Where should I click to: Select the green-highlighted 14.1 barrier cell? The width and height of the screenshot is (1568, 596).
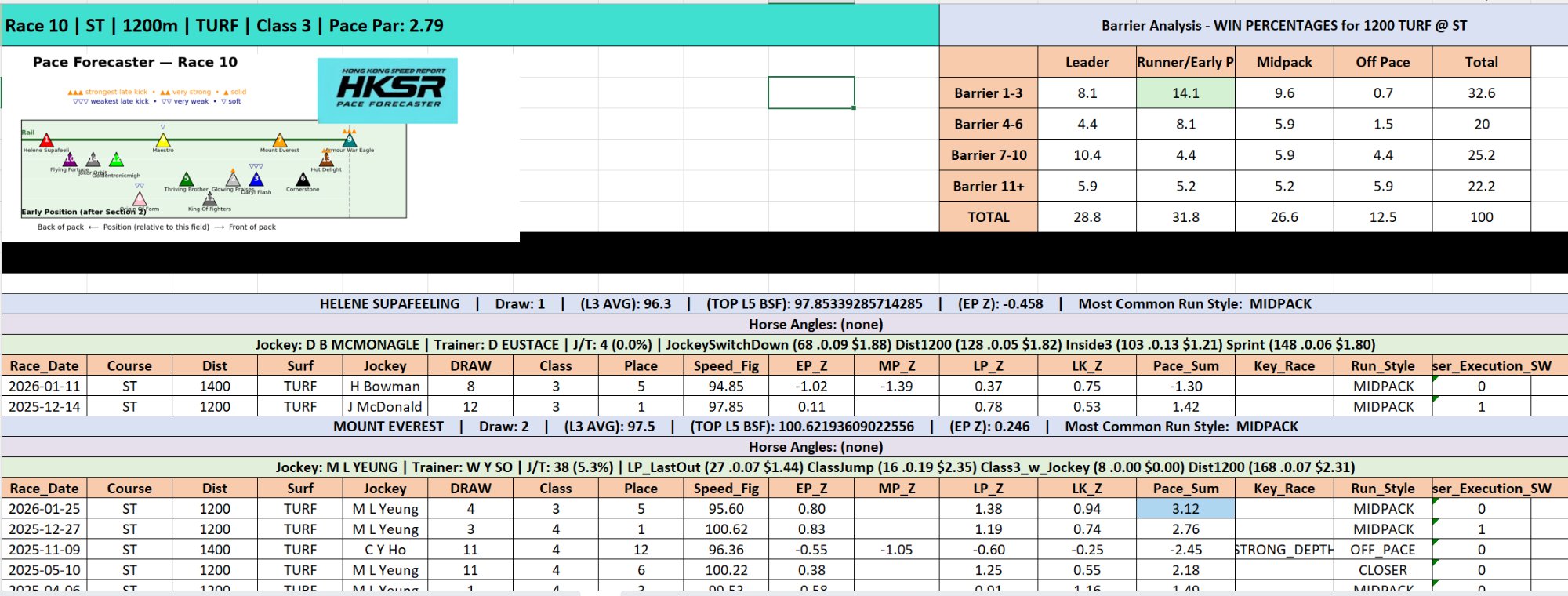click(x=1185, y=93)
